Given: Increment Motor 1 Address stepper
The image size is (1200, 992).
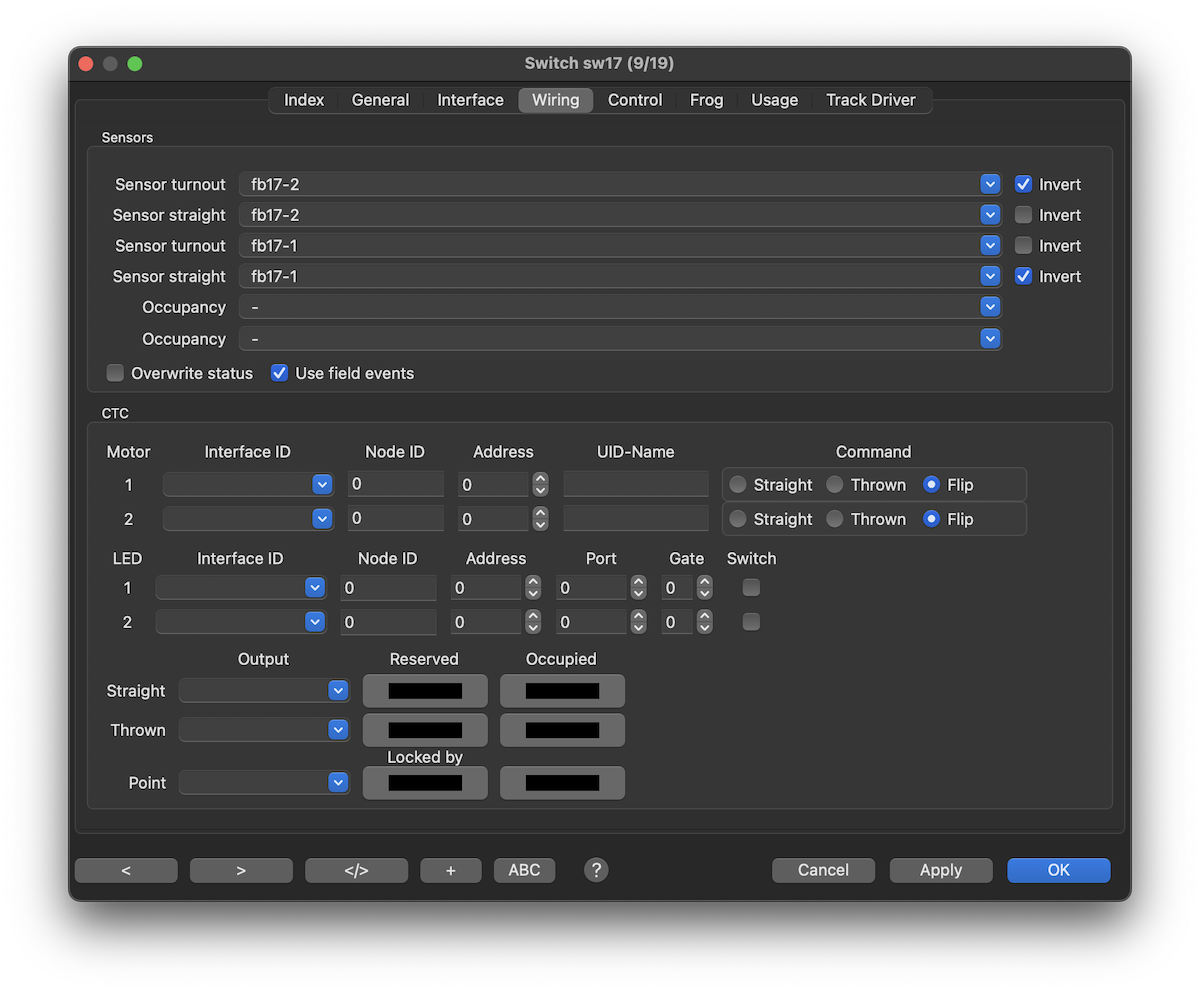Looking at the screenshot, I should pos(541,479).
